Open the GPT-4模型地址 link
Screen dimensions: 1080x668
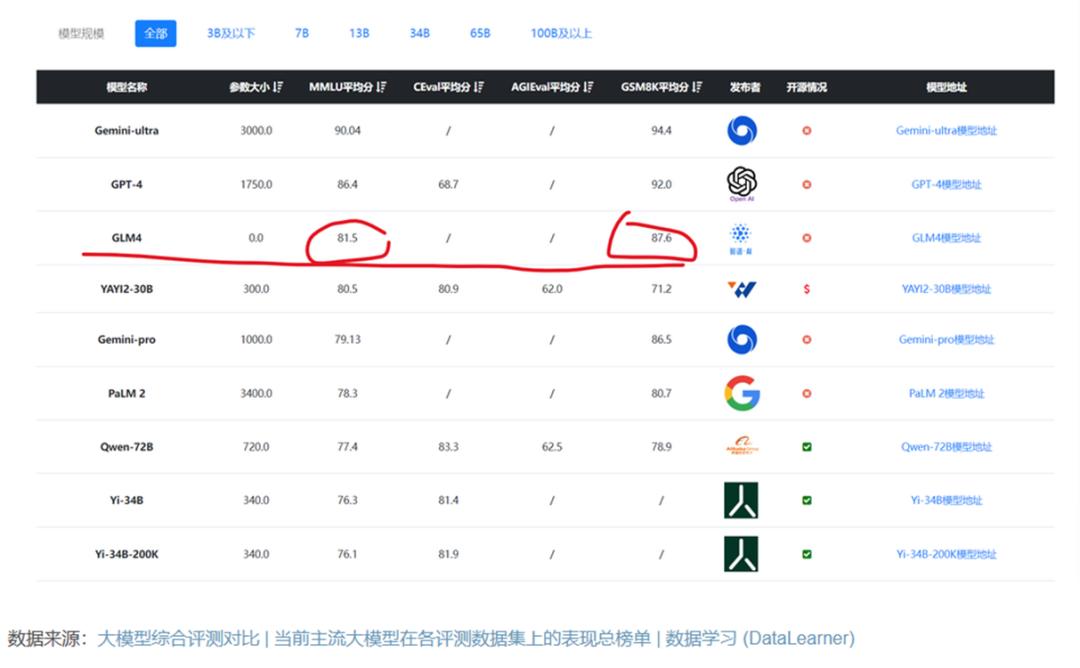[946, 184]
